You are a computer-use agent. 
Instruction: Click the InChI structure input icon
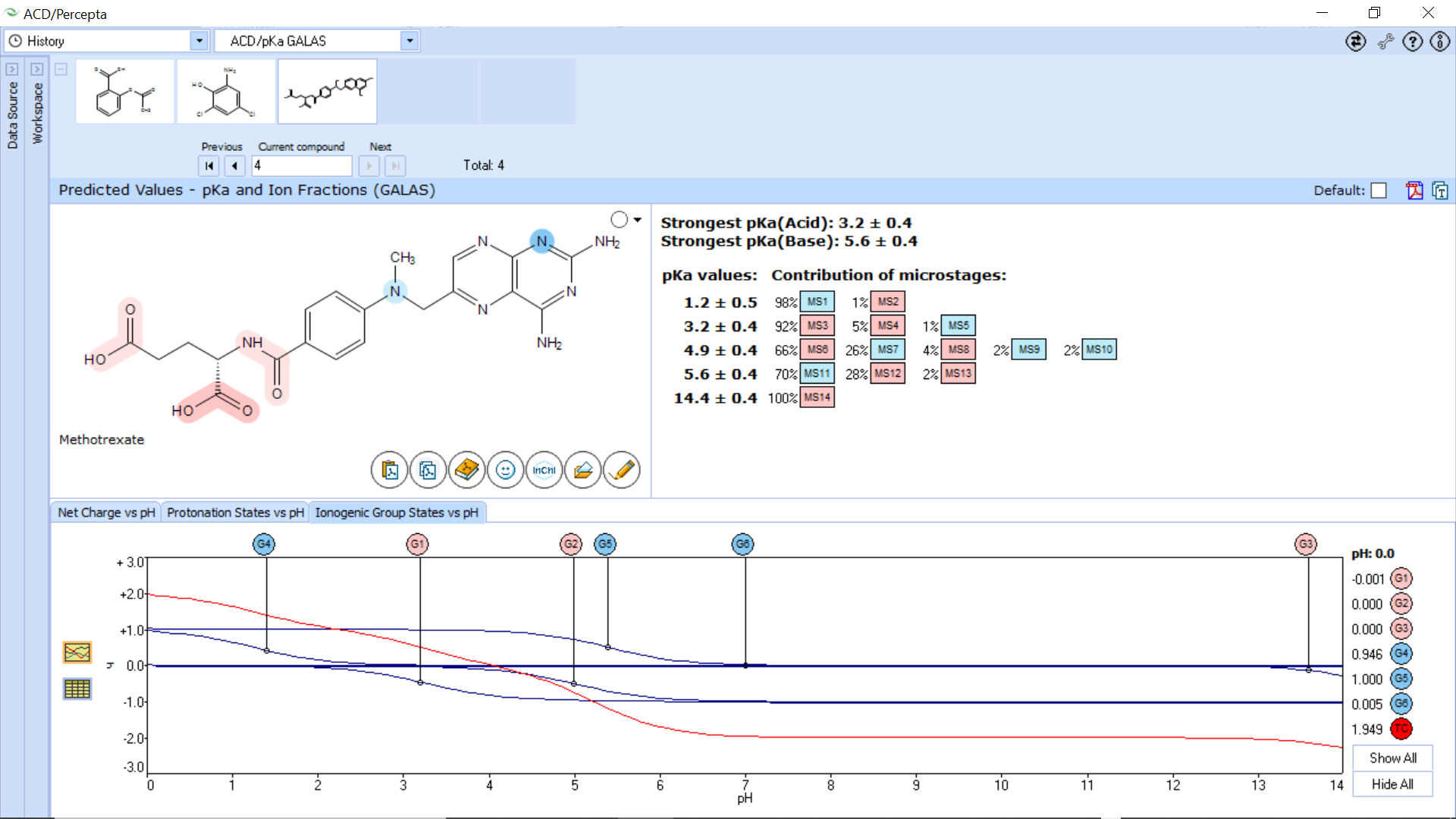[x=544, y=470]
